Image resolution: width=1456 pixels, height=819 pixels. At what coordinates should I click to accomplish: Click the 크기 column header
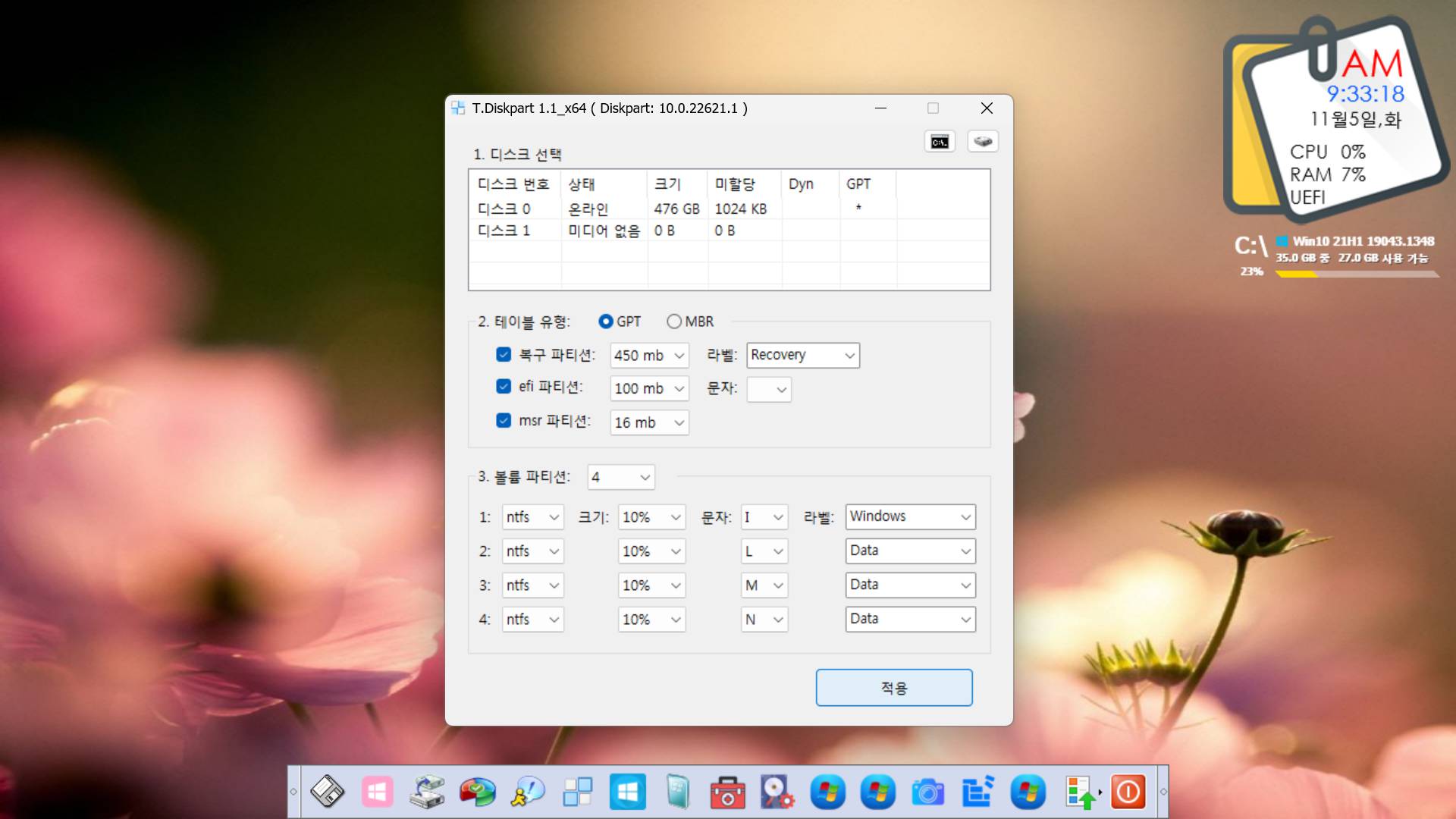678,184
